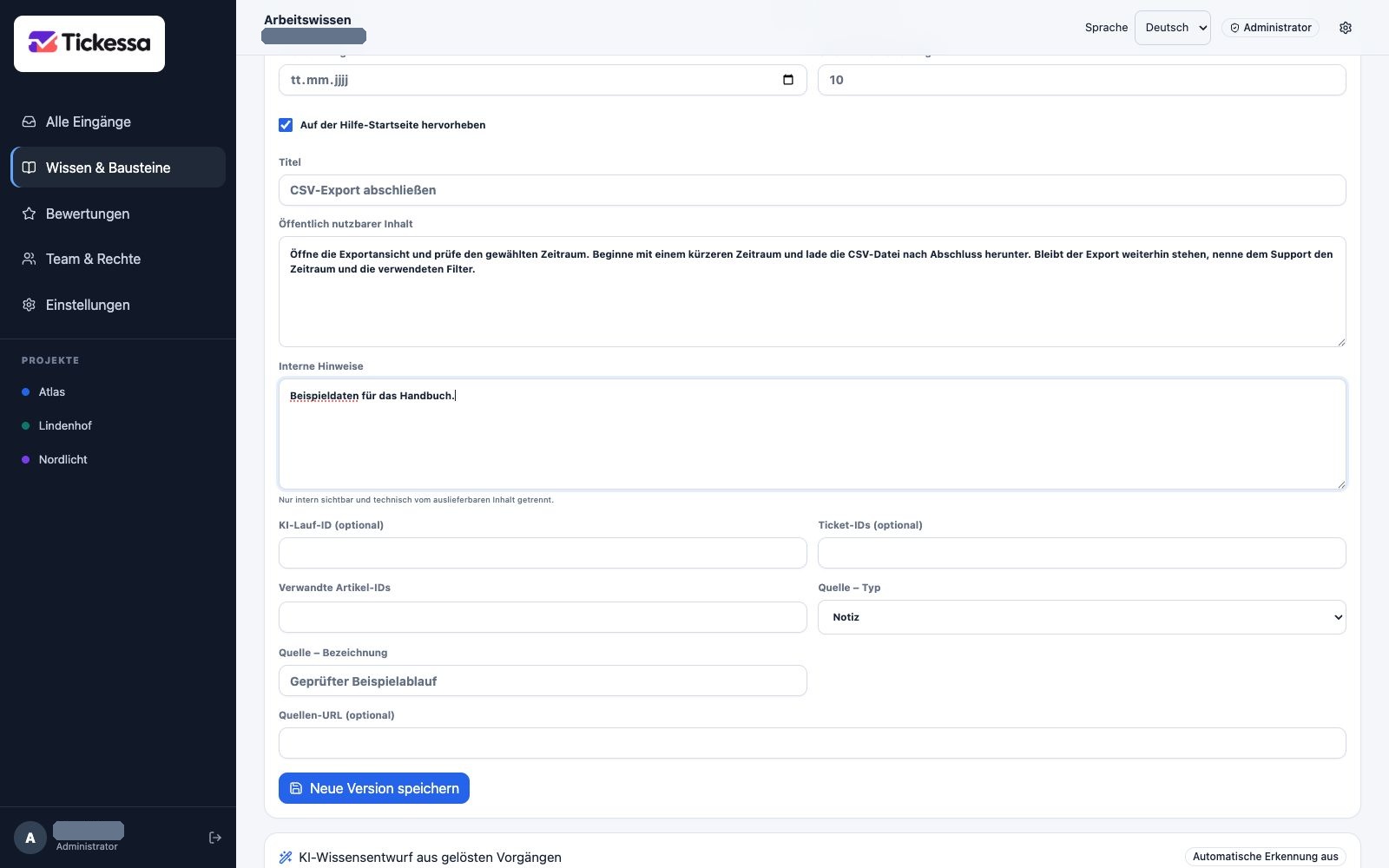Click the Öffentlich nutzbarer Inhalt textarea
1389x868 pixels.
(813, 292)
